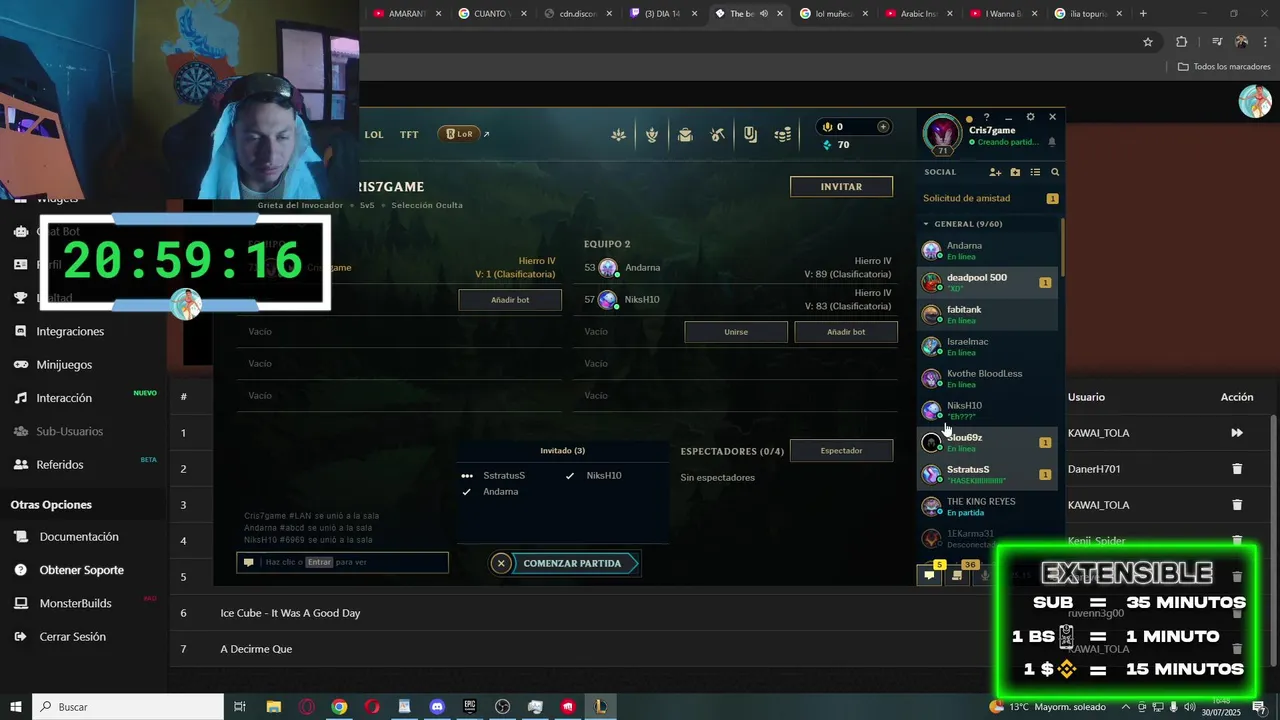Click the notifications bell beside Cris7game
1280x720 pixels.
[x=1052, y=142]
